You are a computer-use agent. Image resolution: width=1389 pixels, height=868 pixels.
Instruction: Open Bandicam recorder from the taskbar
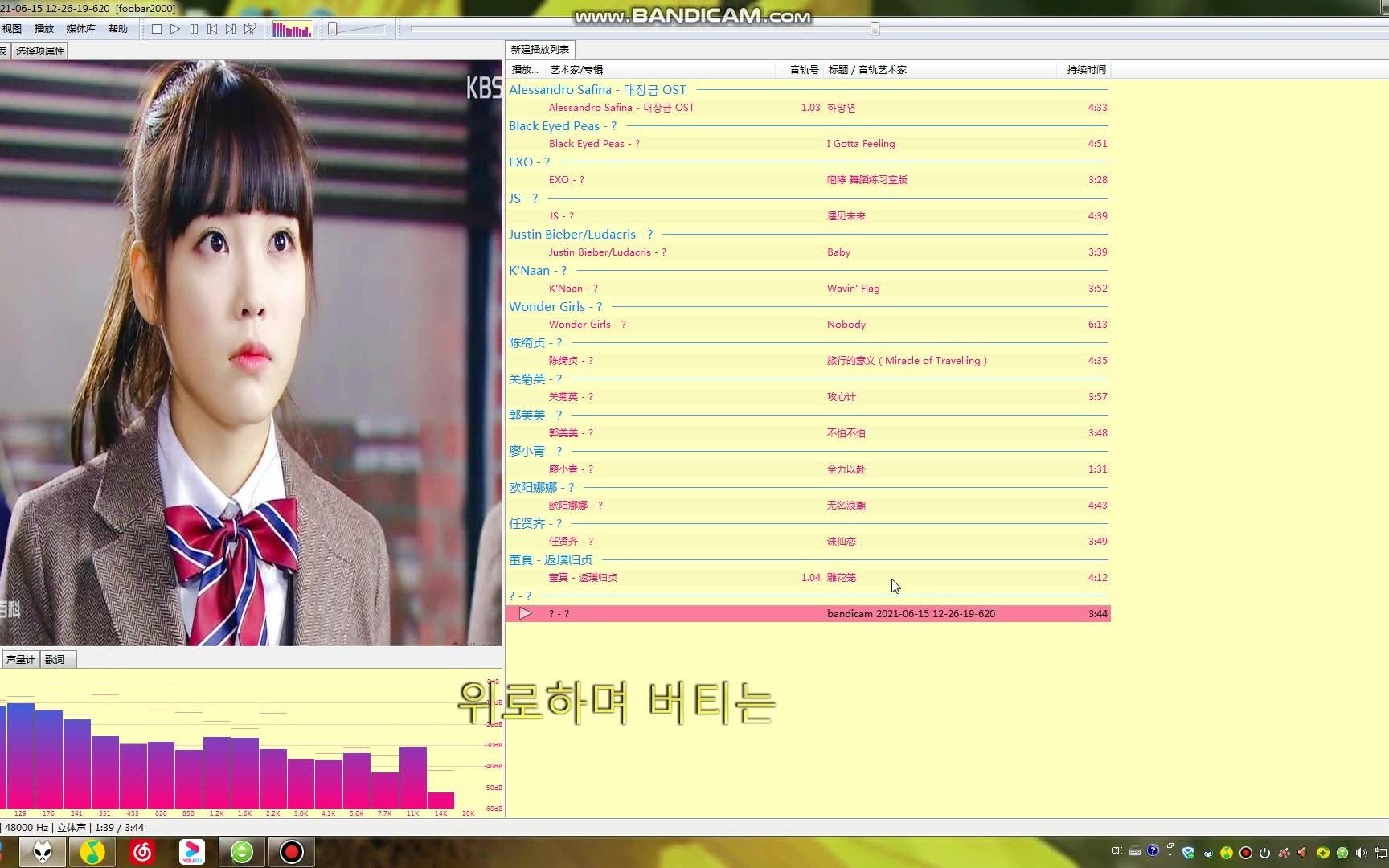[x=292, y=852]
